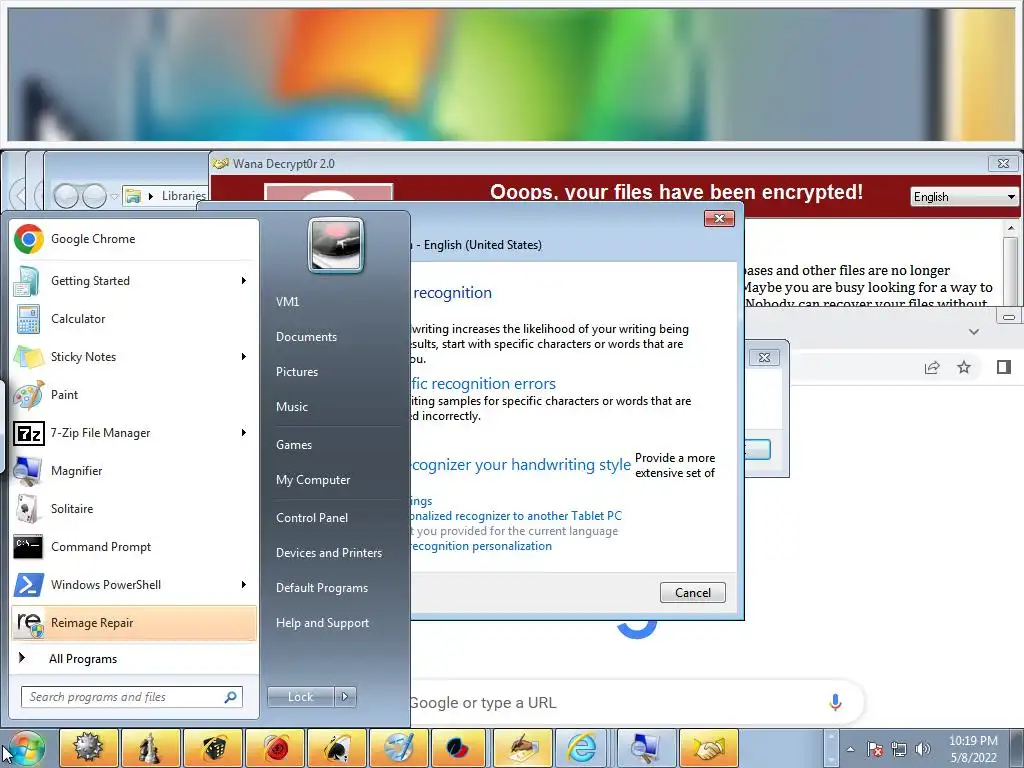The image size is (1024, 768).
Task: Click Chrome's share page icon
Action: click(932, 367)
